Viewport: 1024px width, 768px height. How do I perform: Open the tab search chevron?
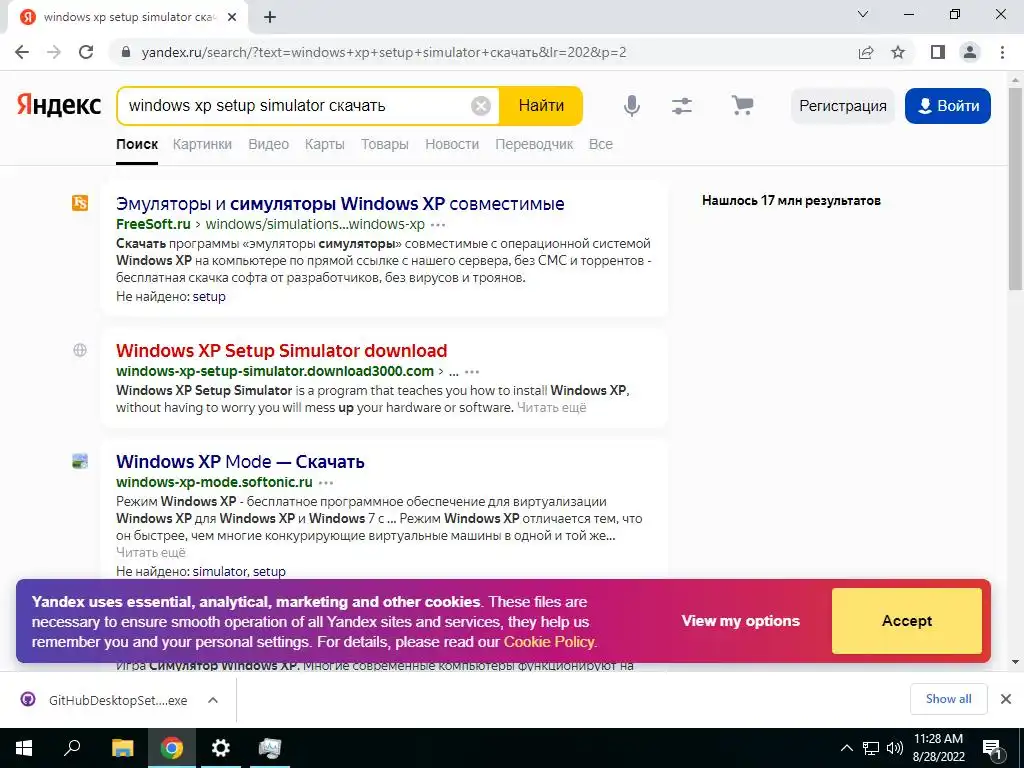(863, 14)
